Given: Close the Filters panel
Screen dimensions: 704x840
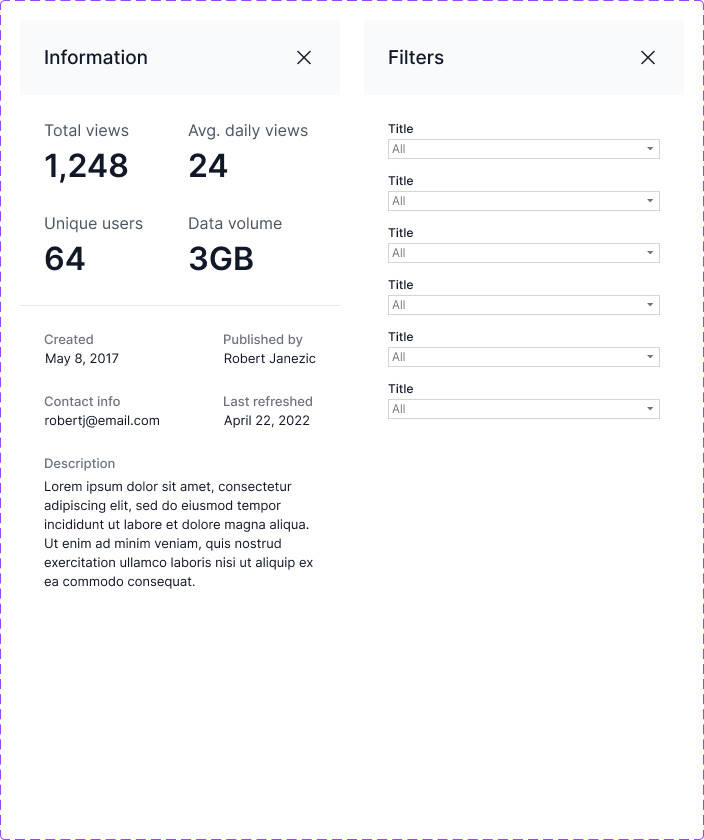Looking at the screenshot, I should click(648, 58).
